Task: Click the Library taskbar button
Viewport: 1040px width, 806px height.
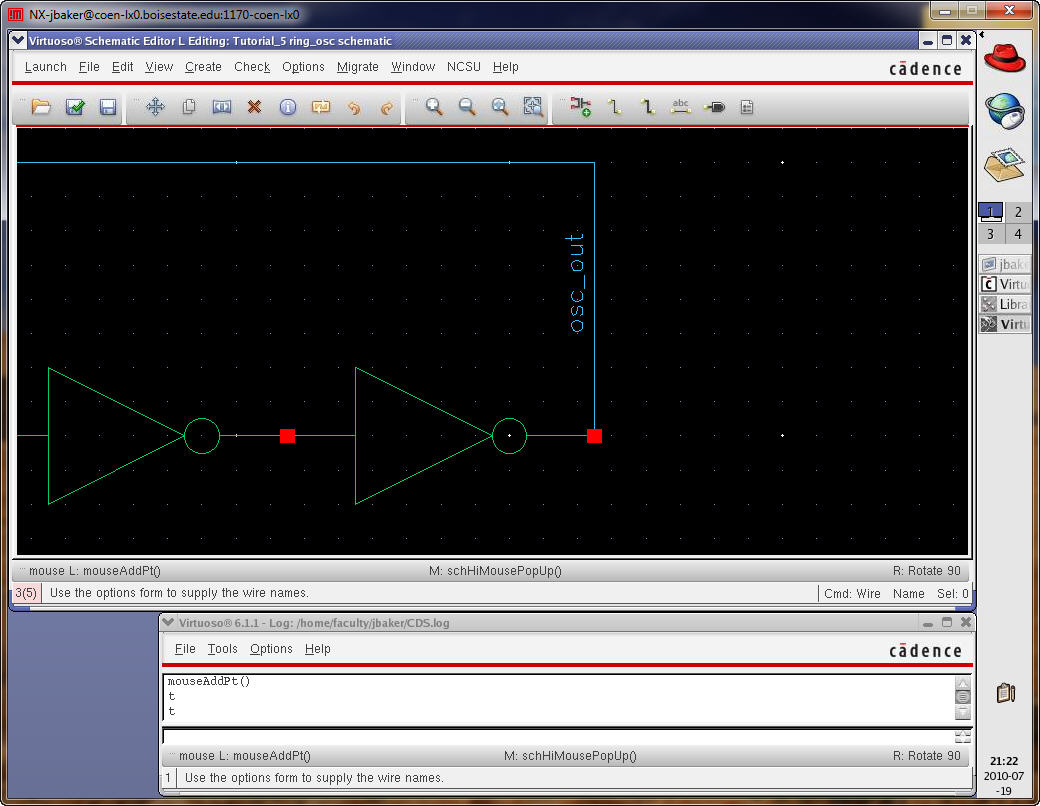Action: click(x=1005, y=305)
